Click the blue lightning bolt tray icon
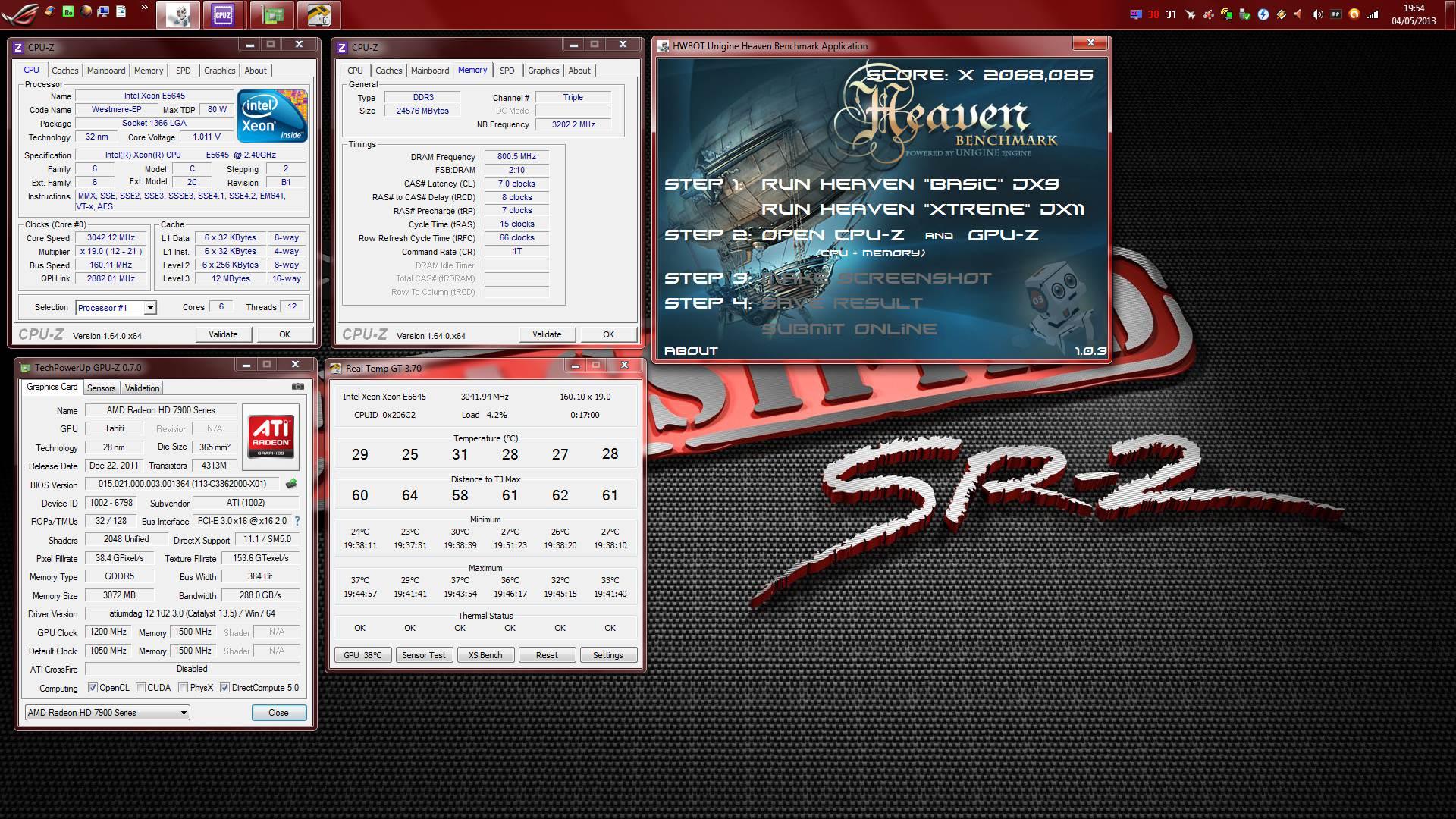Image resolution: width=1456 pixels, height=819 pixels. coord(1263,14)
